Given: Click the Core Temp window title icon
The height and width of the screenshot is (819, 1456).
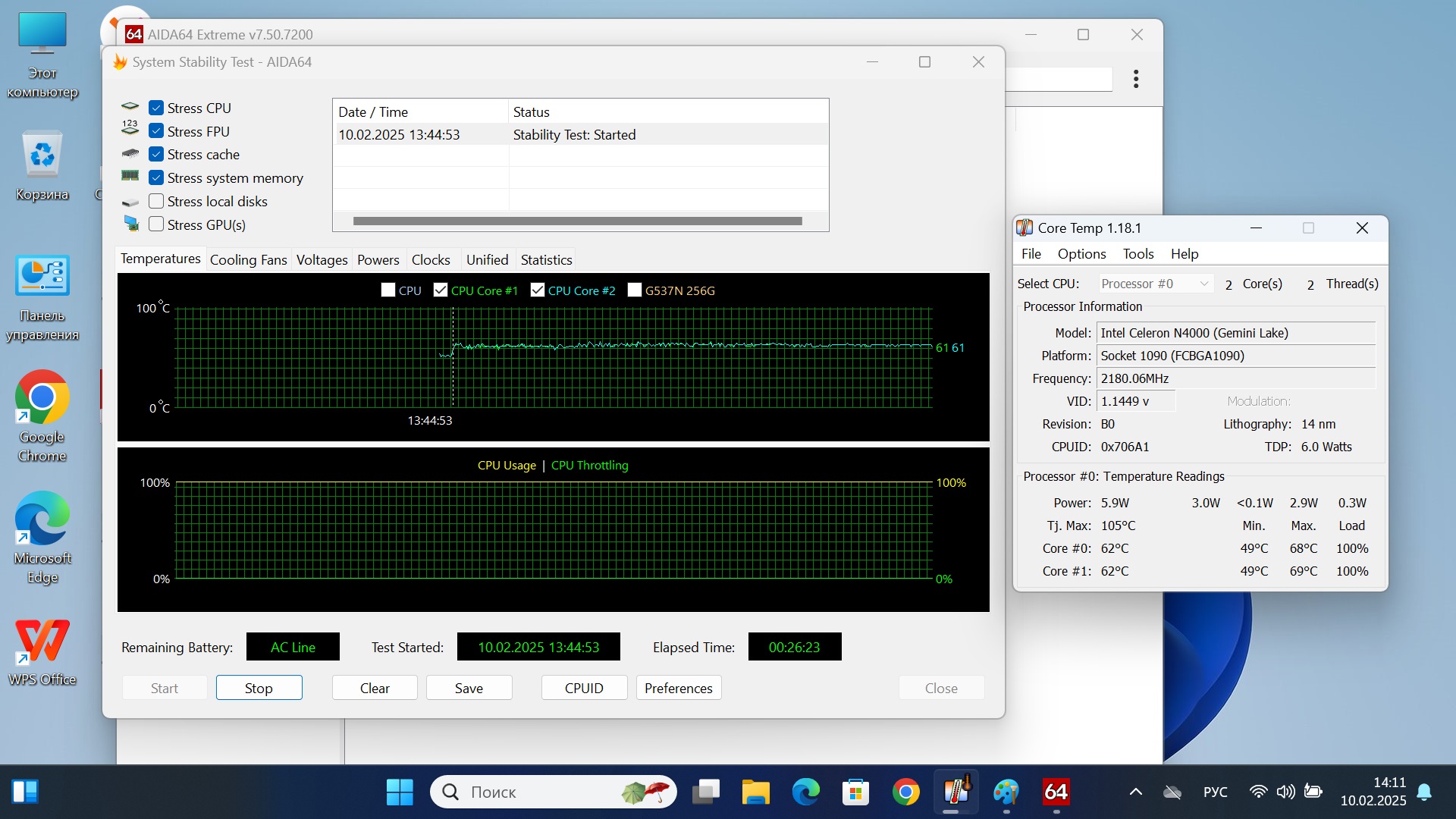Looking at the screenshot, I should pos(1025,227).
